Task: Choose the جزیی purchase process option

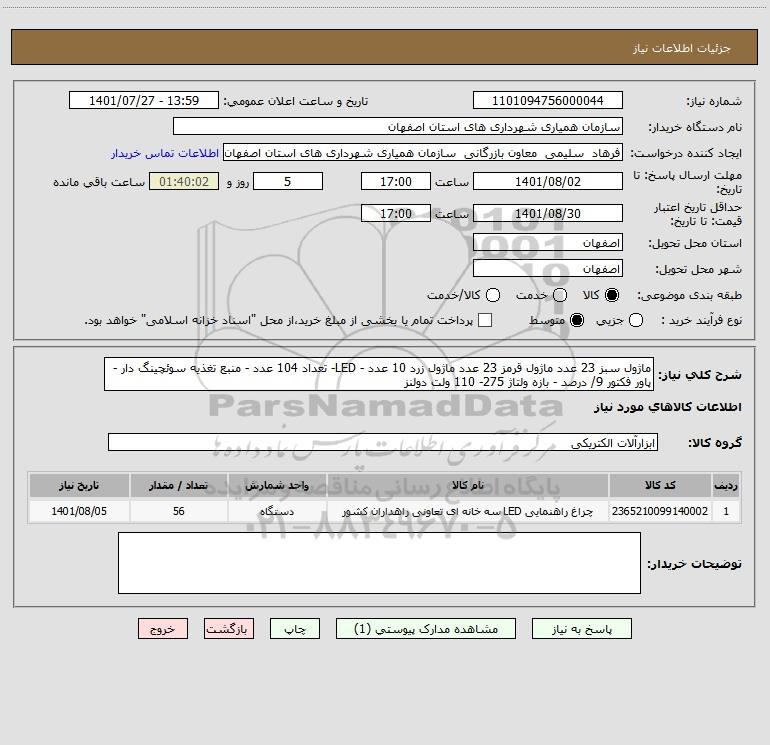Action: click(x=635, y=321)
